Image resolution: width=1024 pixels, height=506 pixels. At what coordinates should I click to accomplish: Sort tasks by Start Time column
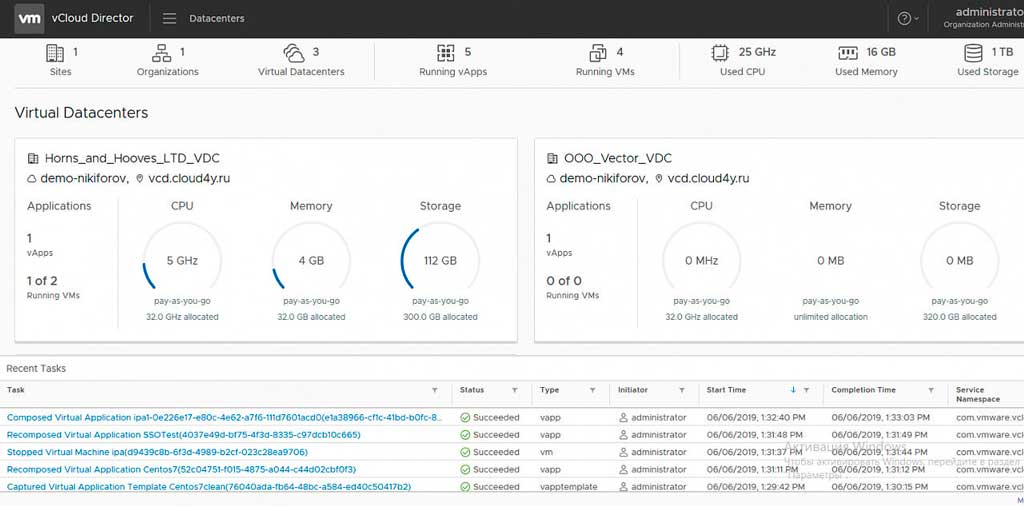[x=726, y=390]
